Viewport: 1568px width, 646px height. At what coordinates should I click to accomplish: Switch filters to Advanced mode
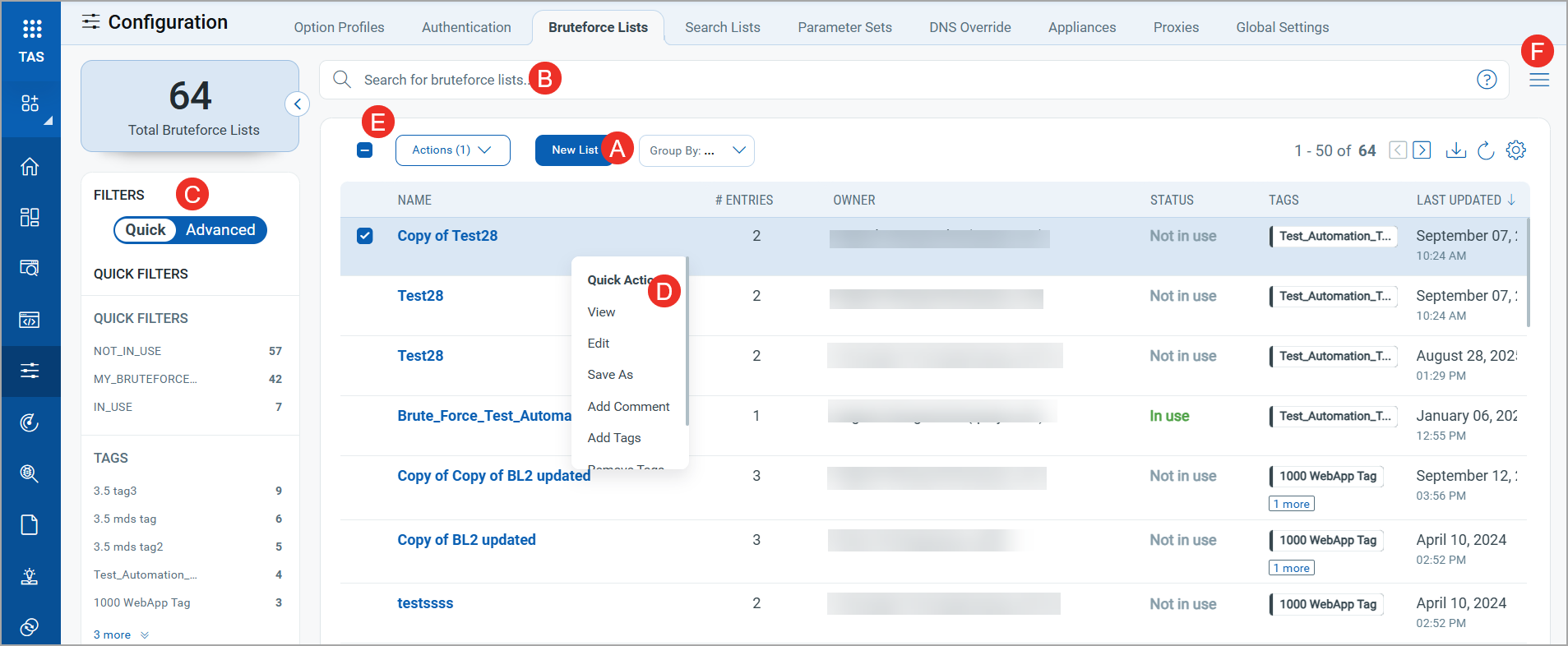tap(220, 230)
